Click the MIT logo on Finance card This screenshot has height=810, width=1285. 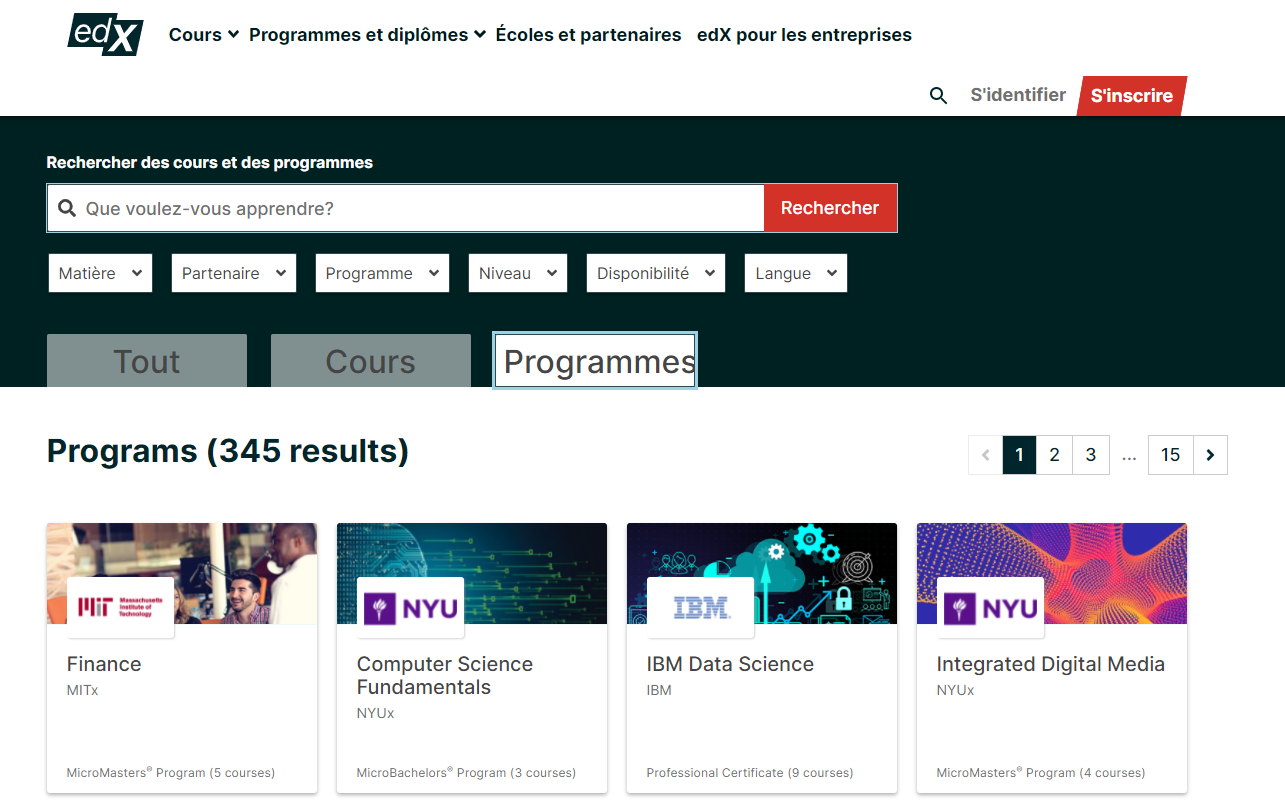click(x=120, y=607)
